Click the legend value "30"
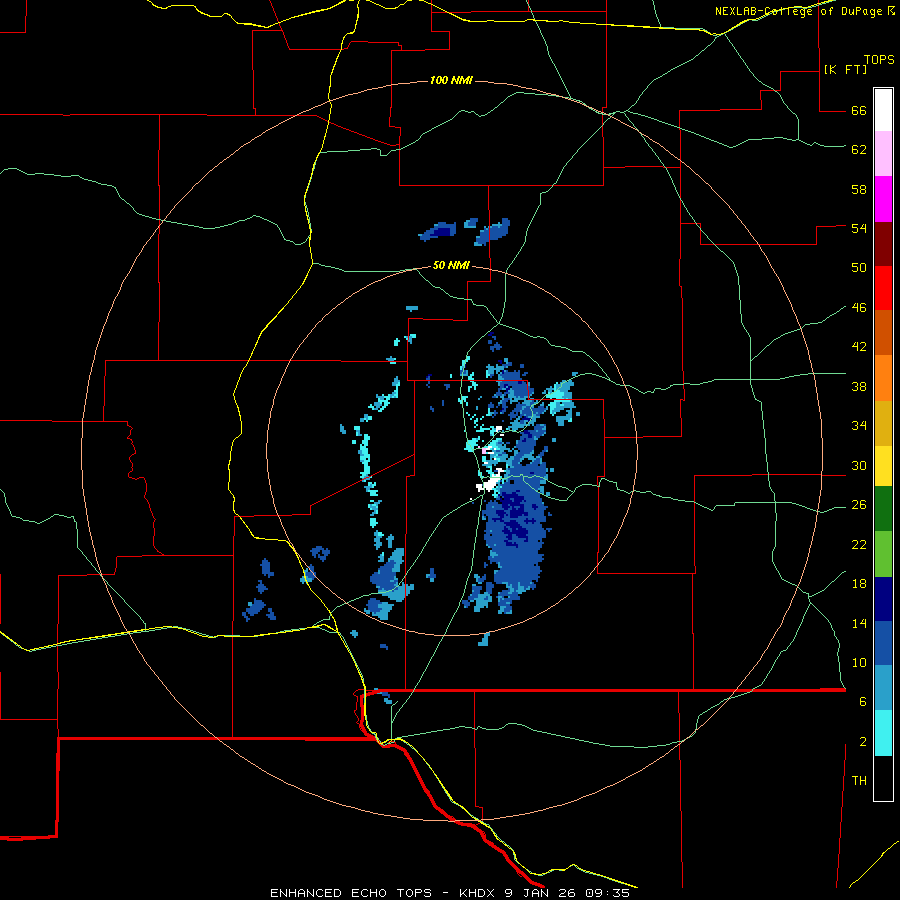900x900 pixels. (859, 465)
